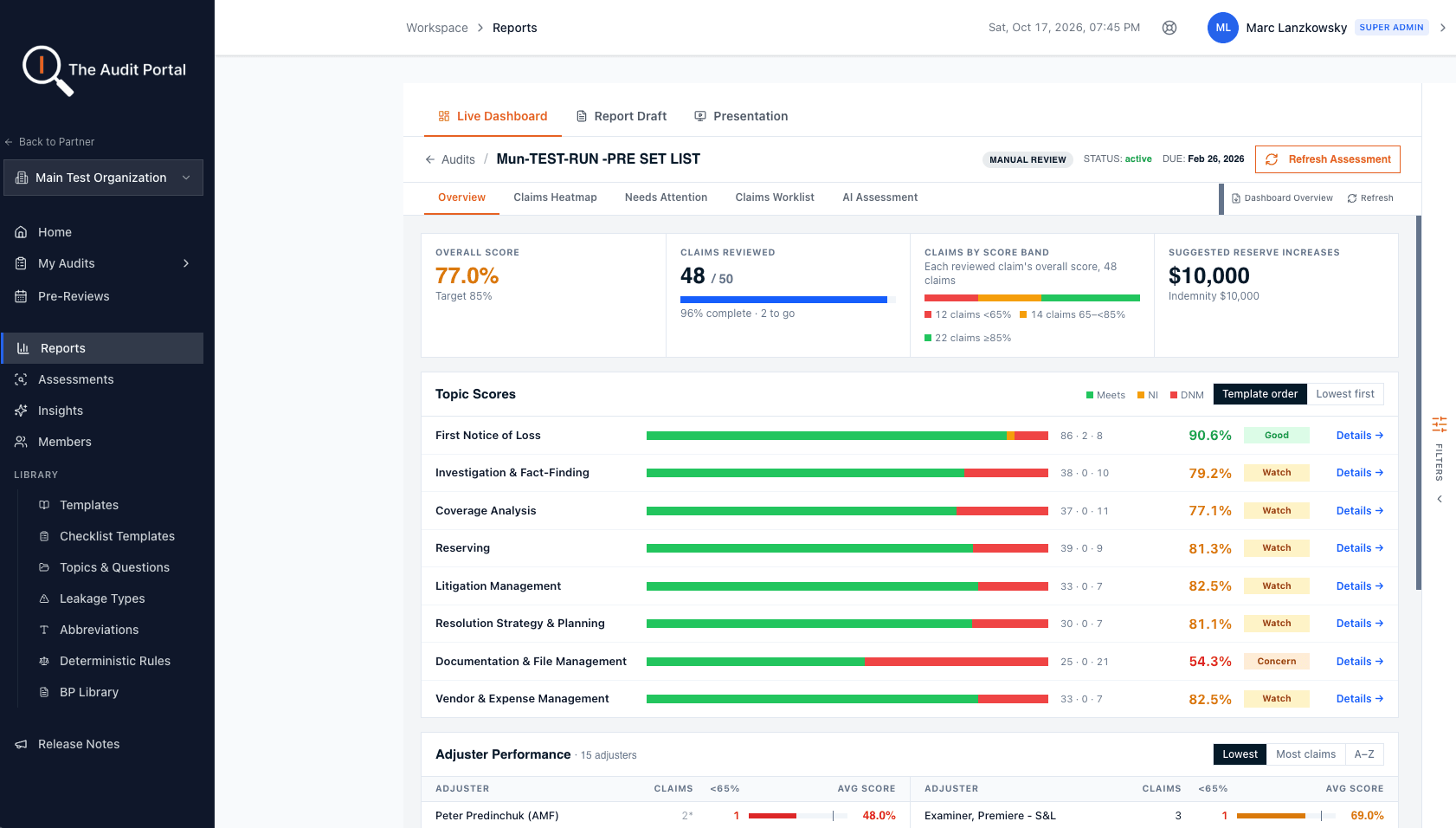Image resolution: width=1456 pixels, height=828 pixels.
Task: Click the Deterministic Rules scales icon
Action: [44, 661]
